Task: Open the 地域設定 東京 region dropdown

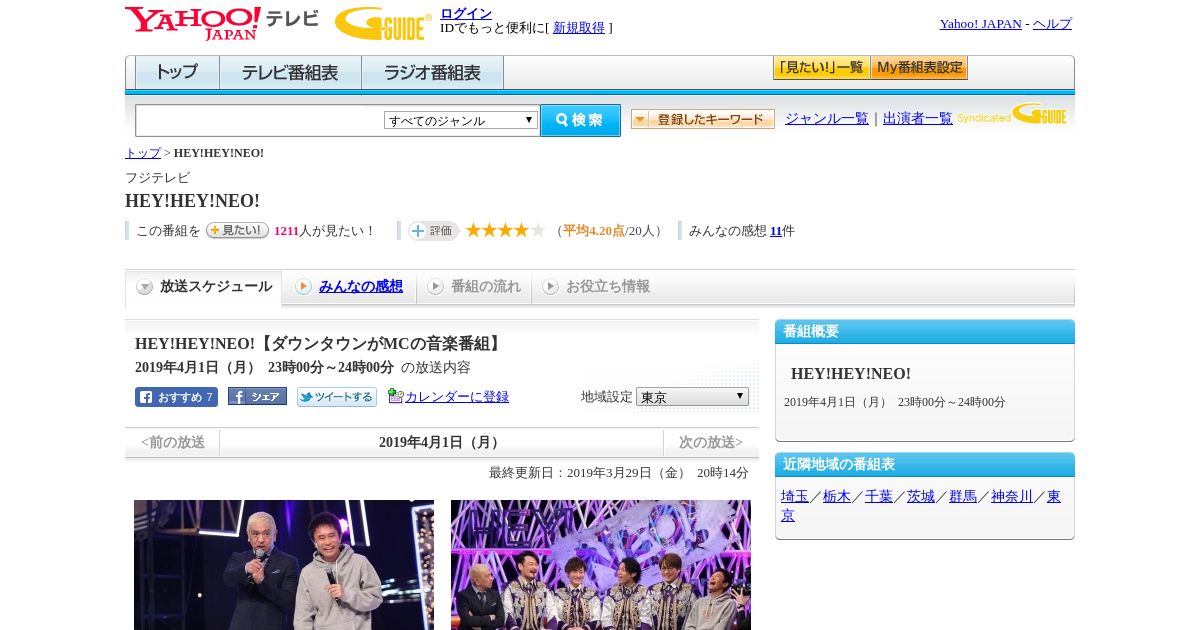Action: (692, 396)
